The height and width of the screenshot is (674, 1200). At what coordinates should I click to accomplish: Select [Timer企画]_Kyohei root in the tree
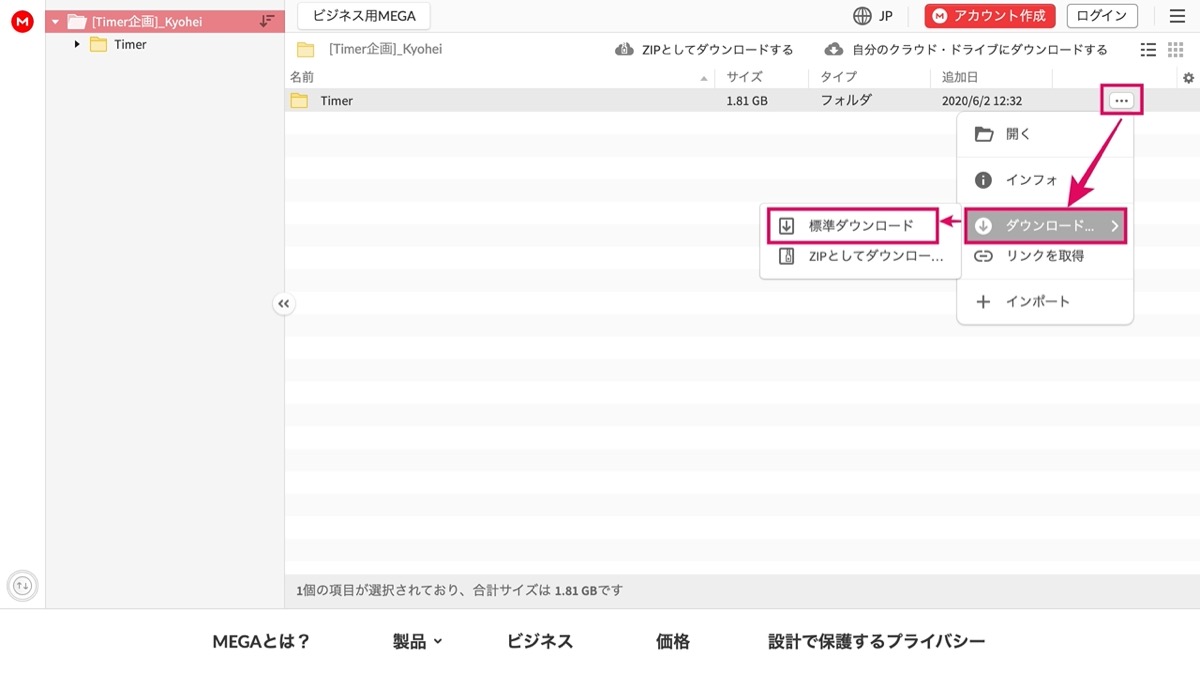(x=147, y=22)
